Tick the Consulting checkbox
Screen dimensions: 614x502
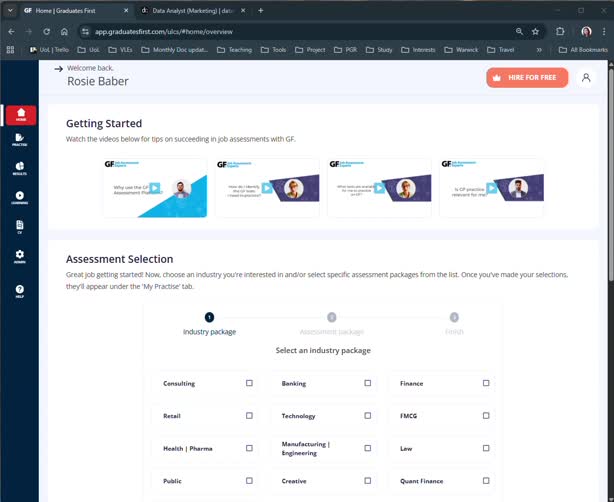[x=249, y=383]
